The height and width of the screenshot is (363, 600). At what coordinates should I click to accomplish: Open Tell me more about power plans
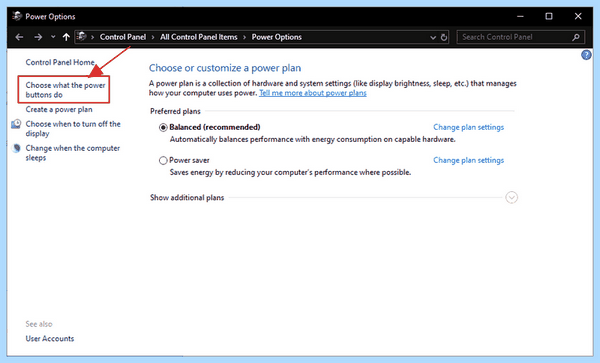(x=313, y=93)
